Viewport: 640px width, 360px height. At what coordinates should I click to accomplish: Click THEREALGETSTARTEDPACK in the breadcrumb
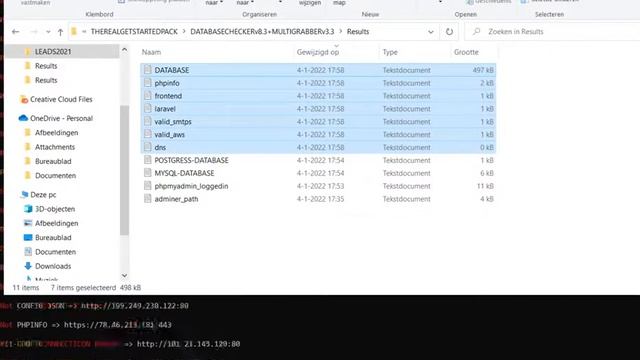coord(134,31)
